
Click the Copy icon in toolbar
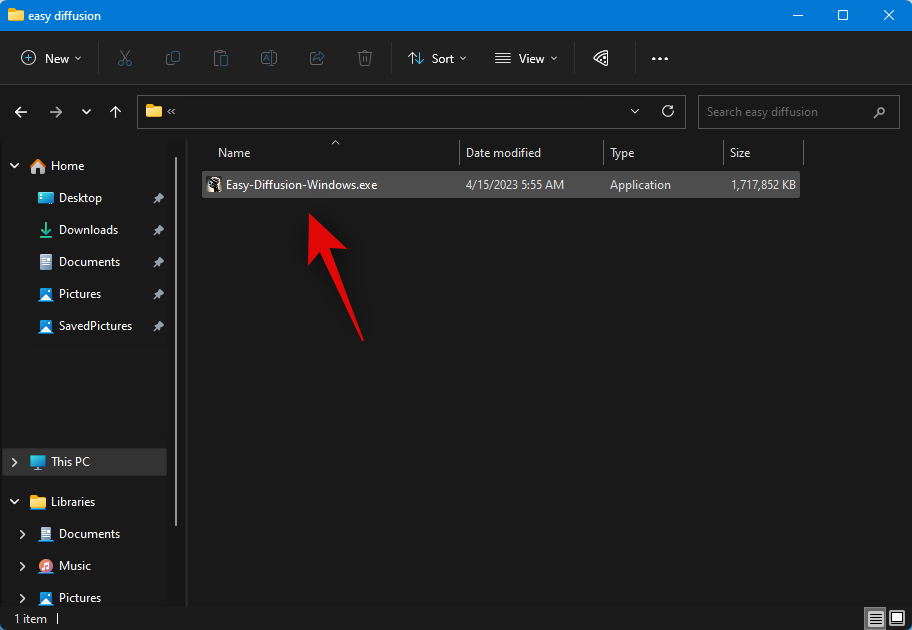(173, 59)
